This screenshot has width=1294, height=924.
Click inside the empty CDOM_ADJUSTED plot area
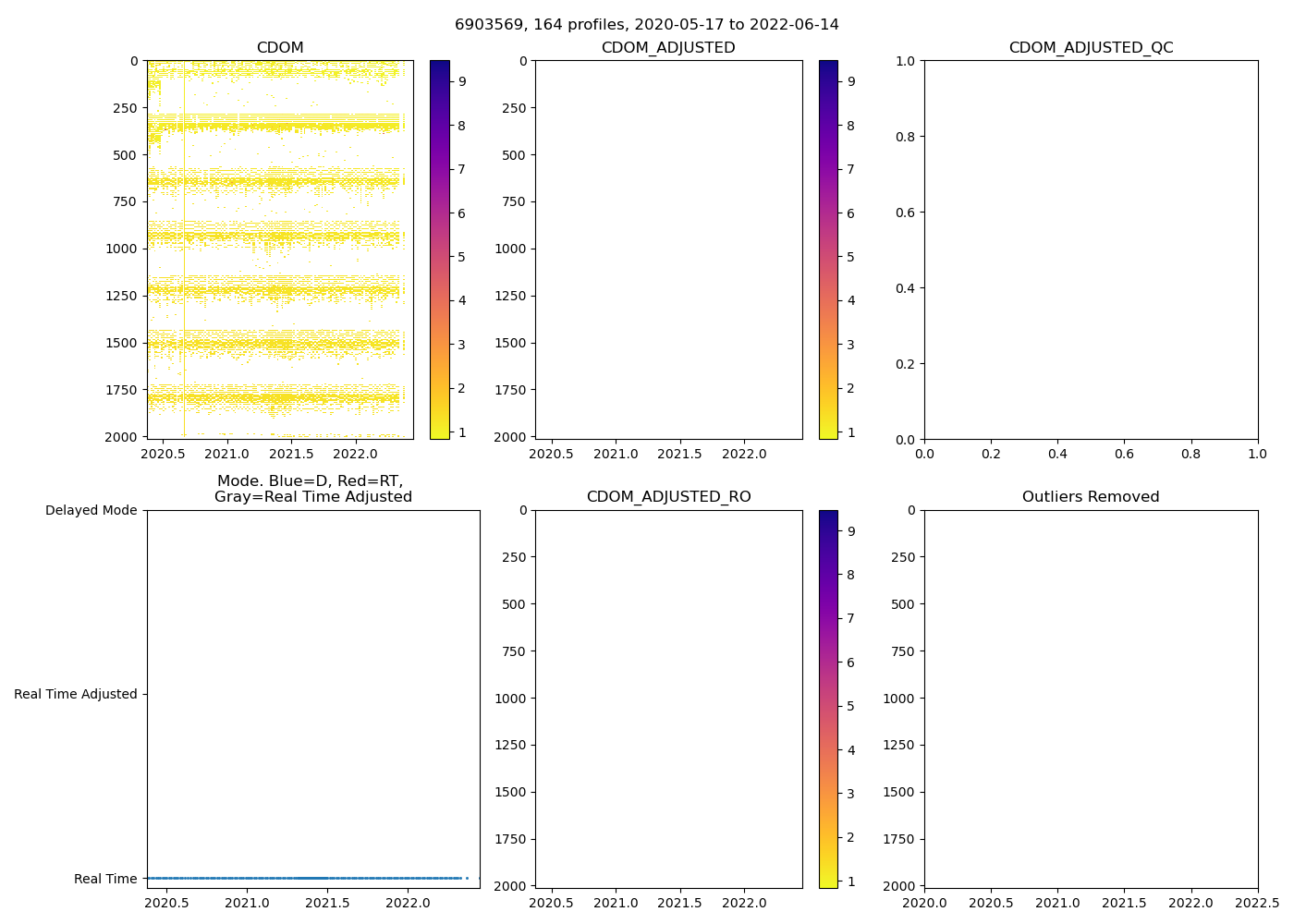(x=668, y=249)
